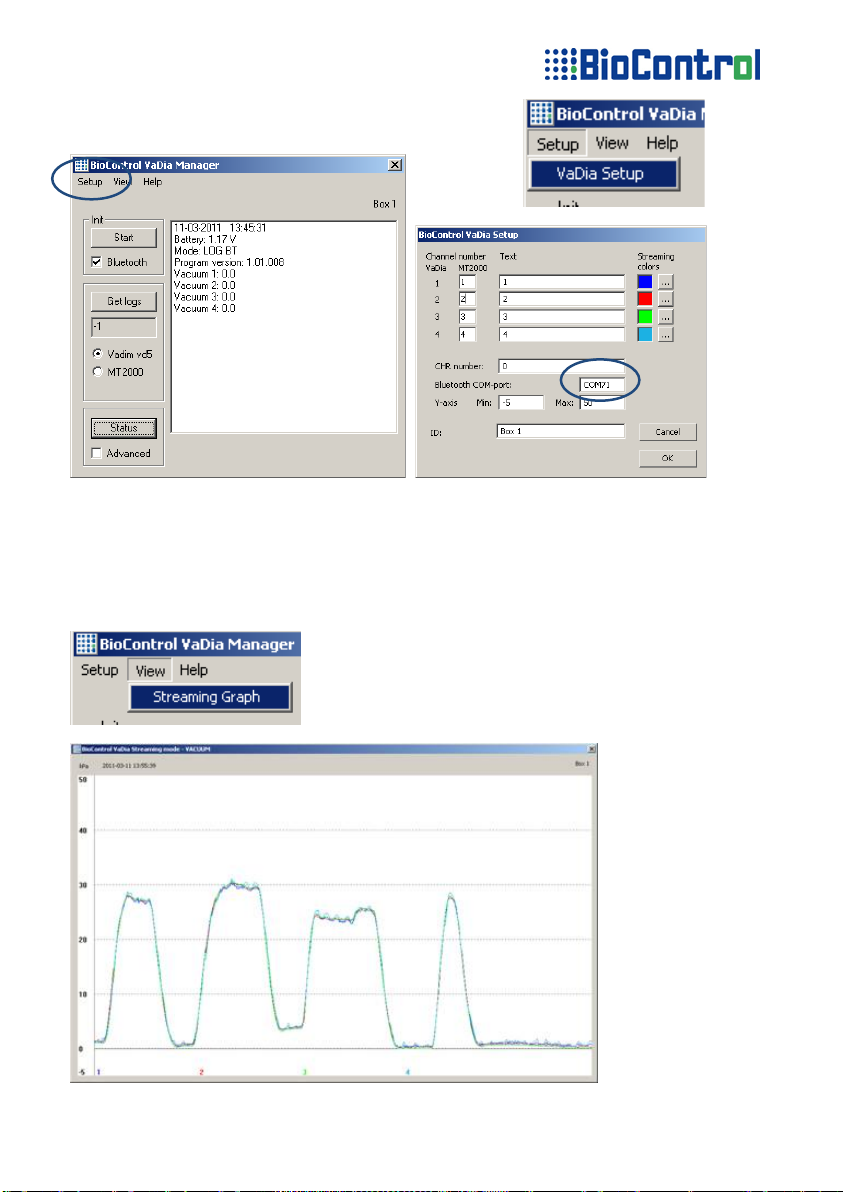Click MT2000 channel number field for VaDia channel 3

pyautogui.click(x=467, y=317)
